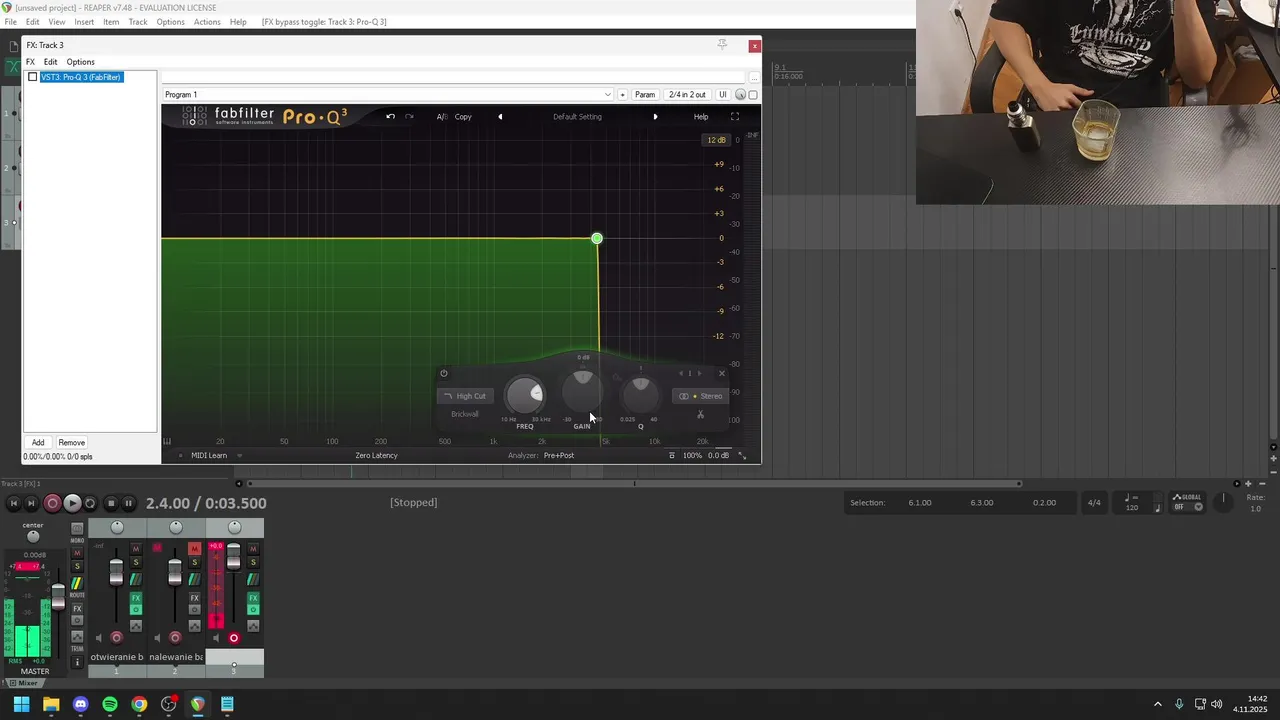
Task: Open the Options menu in FX window
Action: click(x=80, y=62)
